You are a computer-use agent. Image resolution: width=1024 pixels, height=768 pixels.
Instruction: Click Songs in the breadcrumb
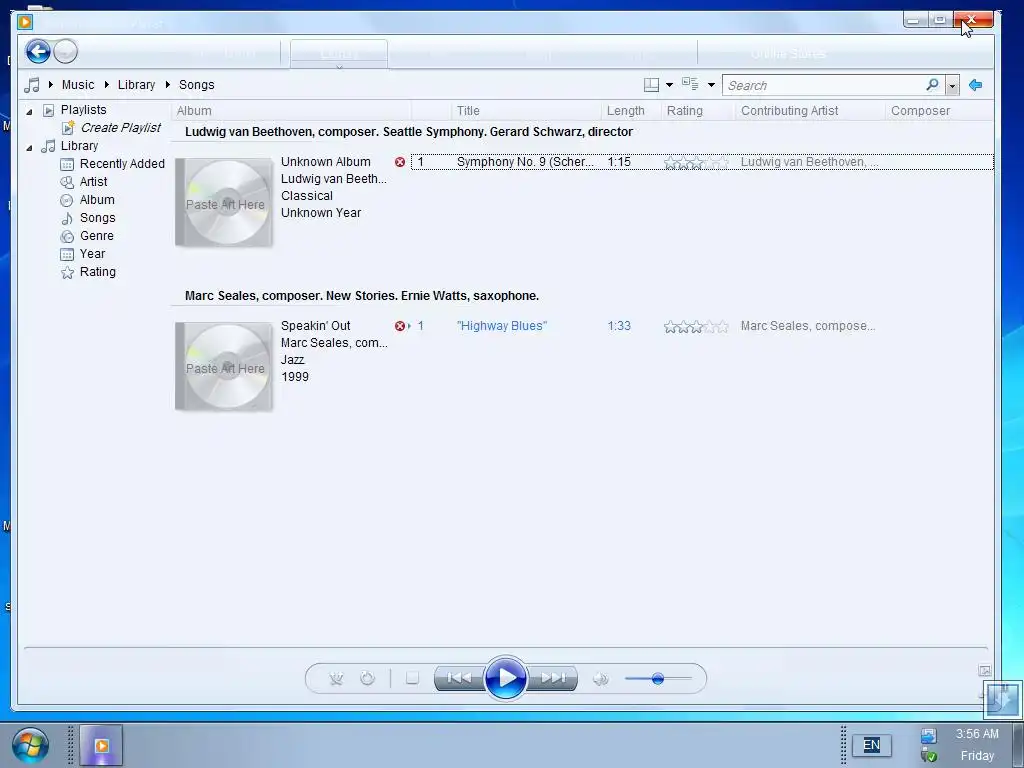point(197,85)
